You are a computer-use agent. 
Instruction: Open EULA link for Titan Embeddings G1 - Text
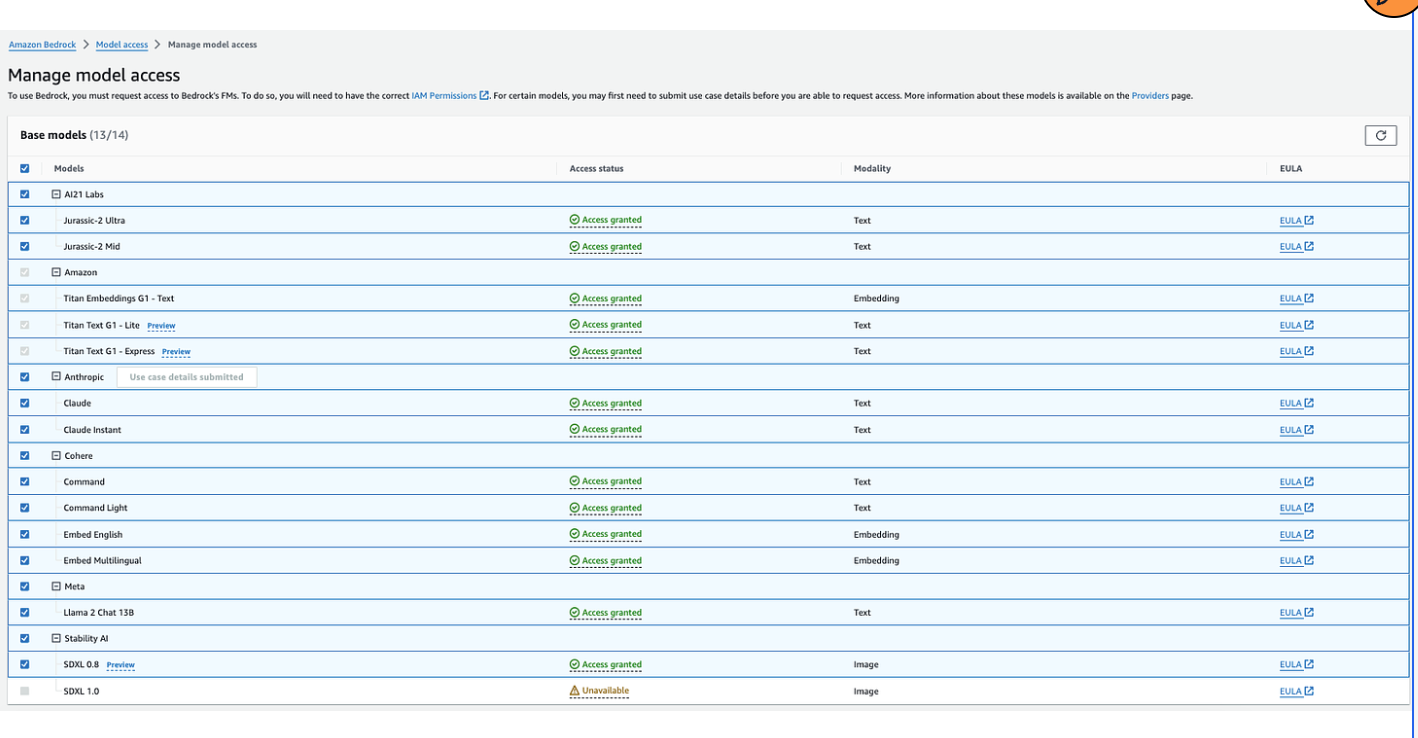(1296, 298)
